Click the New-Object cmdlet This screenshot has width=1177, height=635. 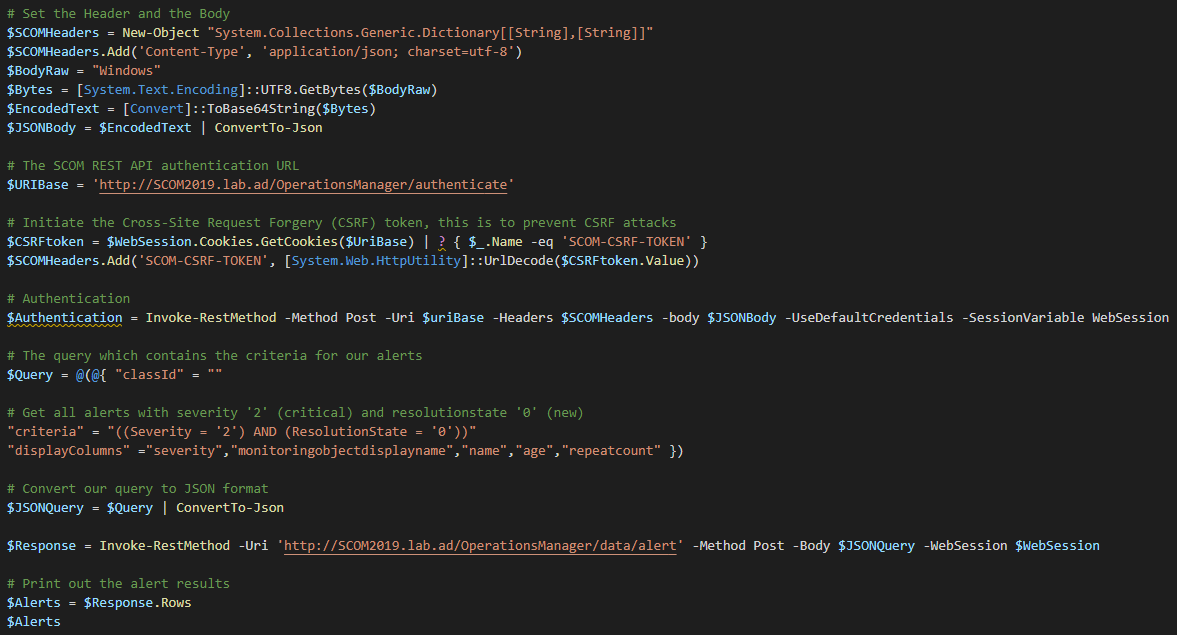tap(161, 32)
